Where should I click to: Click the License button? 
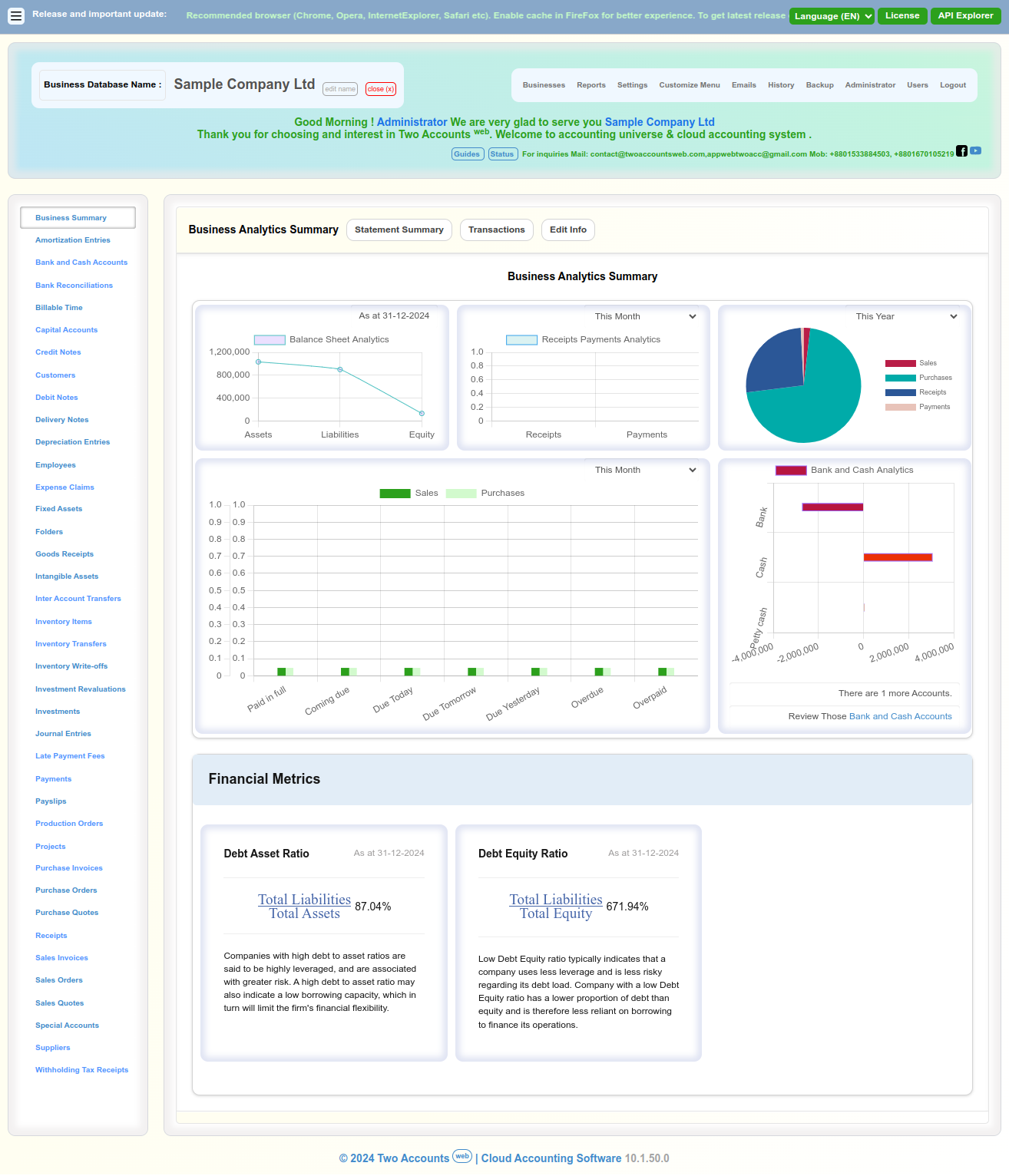pyautogui.click(x=902, y=15)
